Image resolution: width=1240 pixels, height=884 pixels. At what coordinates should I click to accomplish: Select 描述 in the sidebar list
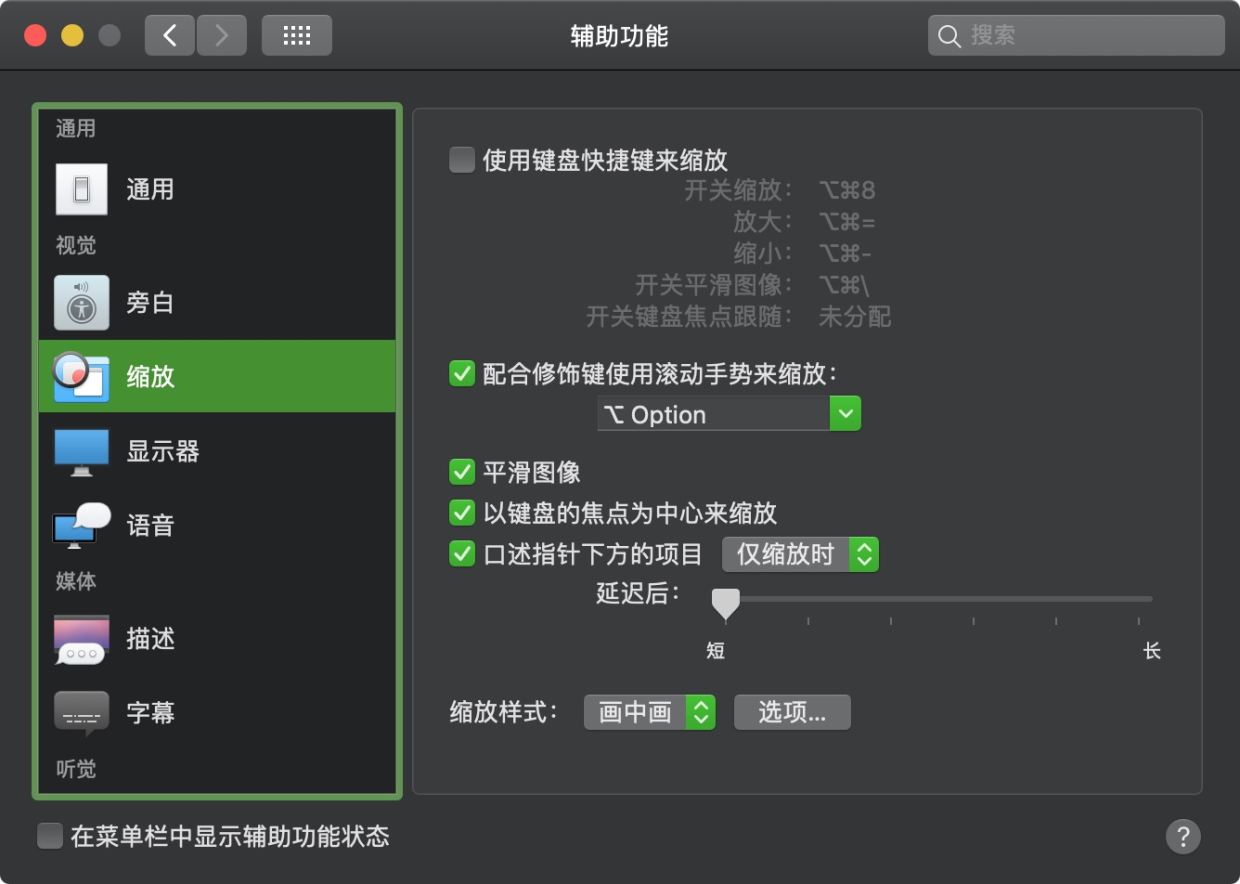coord(217,638)
